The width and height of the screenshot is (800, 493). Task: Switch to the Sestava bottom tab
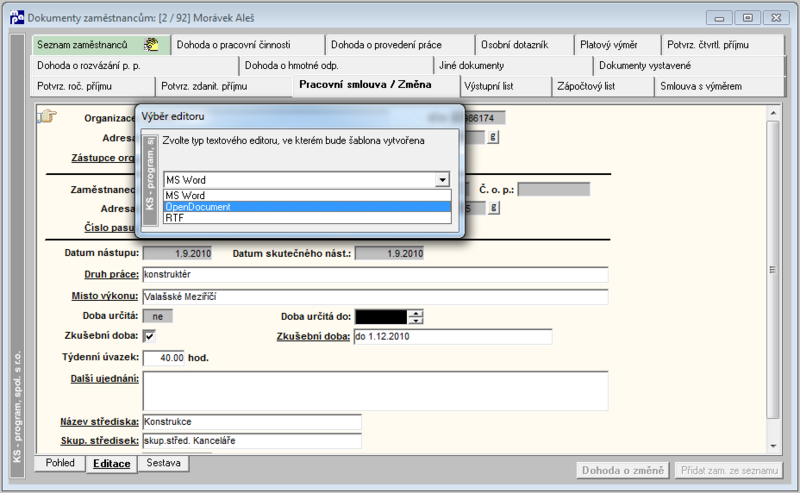[163, 463]
